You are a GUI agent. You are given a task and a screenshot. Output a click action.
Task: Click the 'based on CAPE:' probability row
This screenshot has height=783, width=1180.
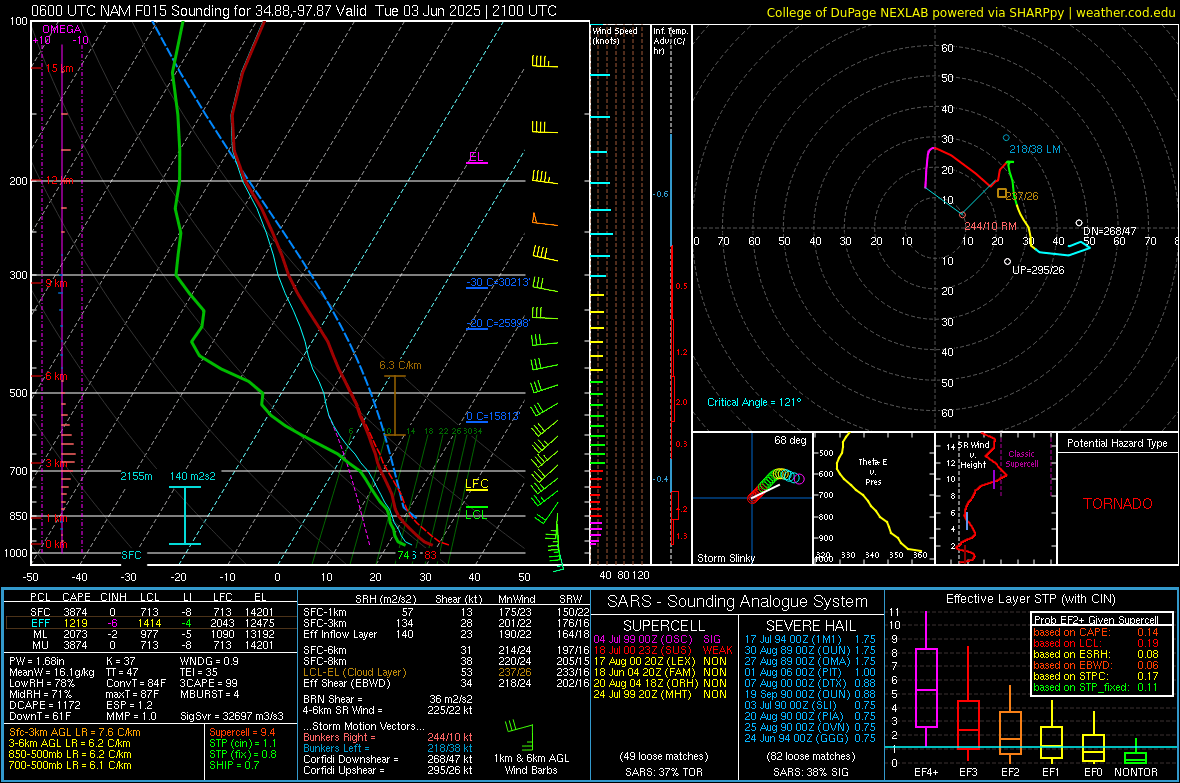pyautogui.click(x=1096, y=632)
